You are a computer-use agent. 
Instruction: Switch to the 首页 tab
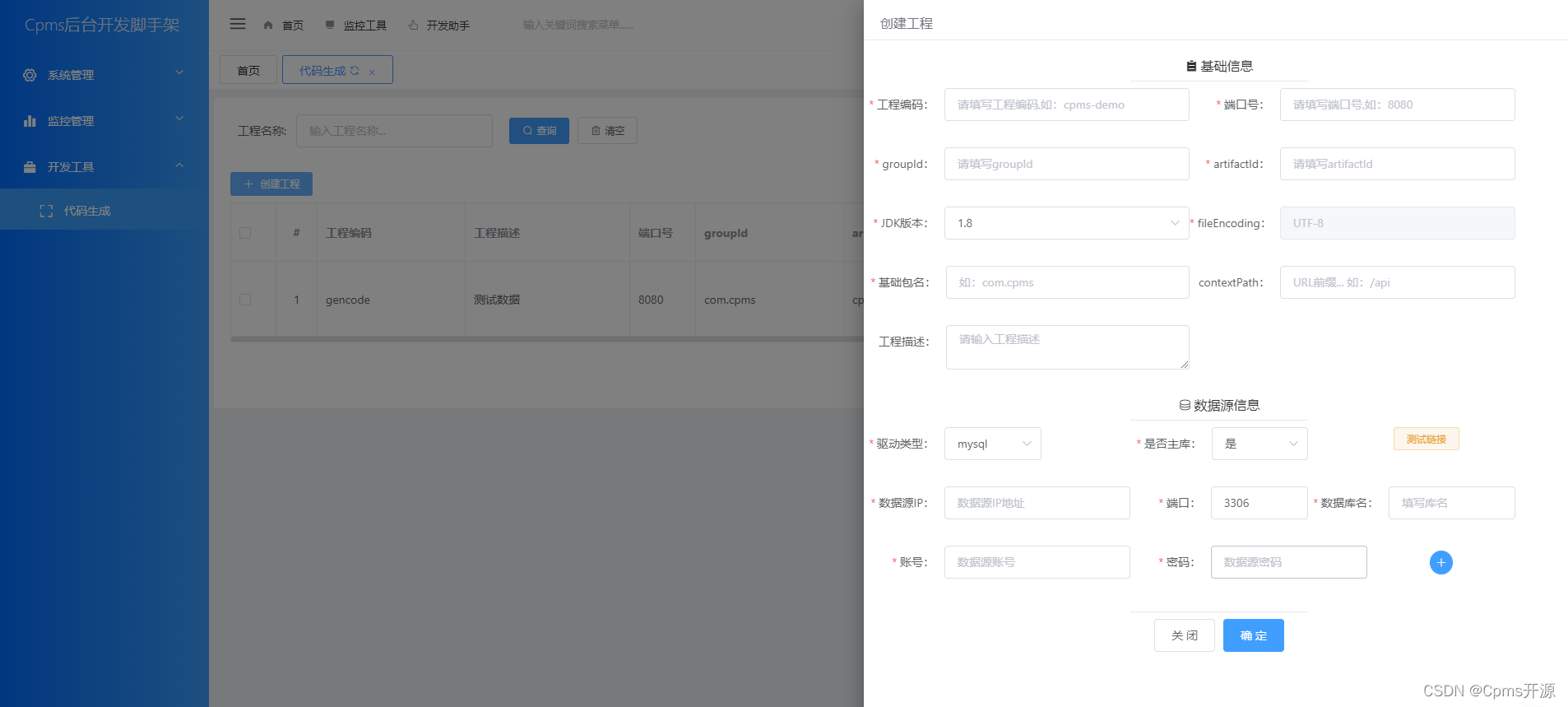coord(248,71)
